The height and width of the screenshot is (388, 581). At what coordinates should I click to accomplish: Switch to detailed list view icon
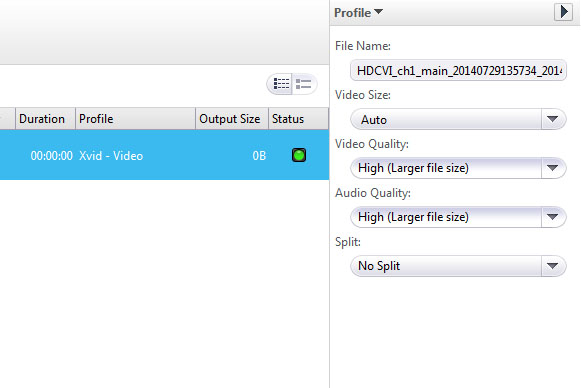tap(281, 84)
